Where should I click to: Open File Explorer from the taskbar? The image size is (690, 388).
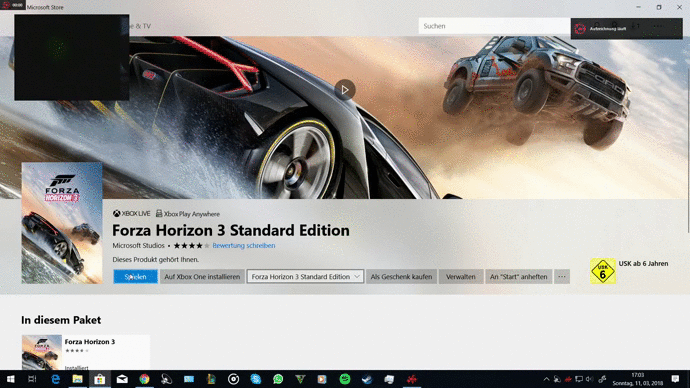coord(77,379)
